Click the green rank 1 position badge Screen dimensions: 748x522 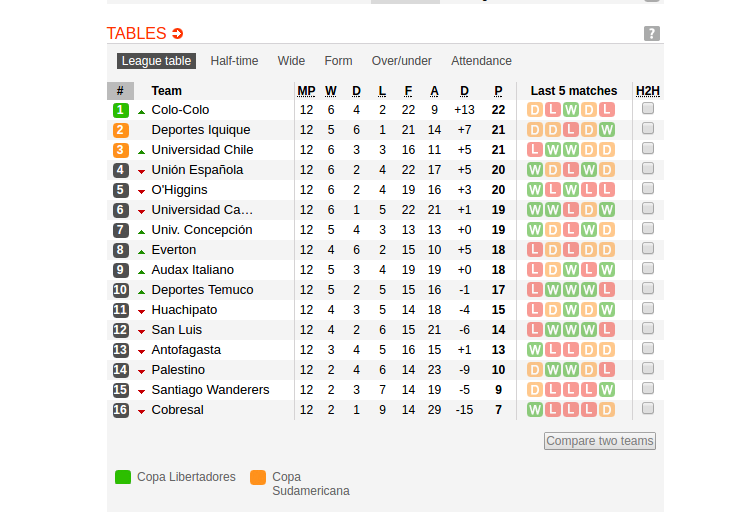[x=121, y=110]
